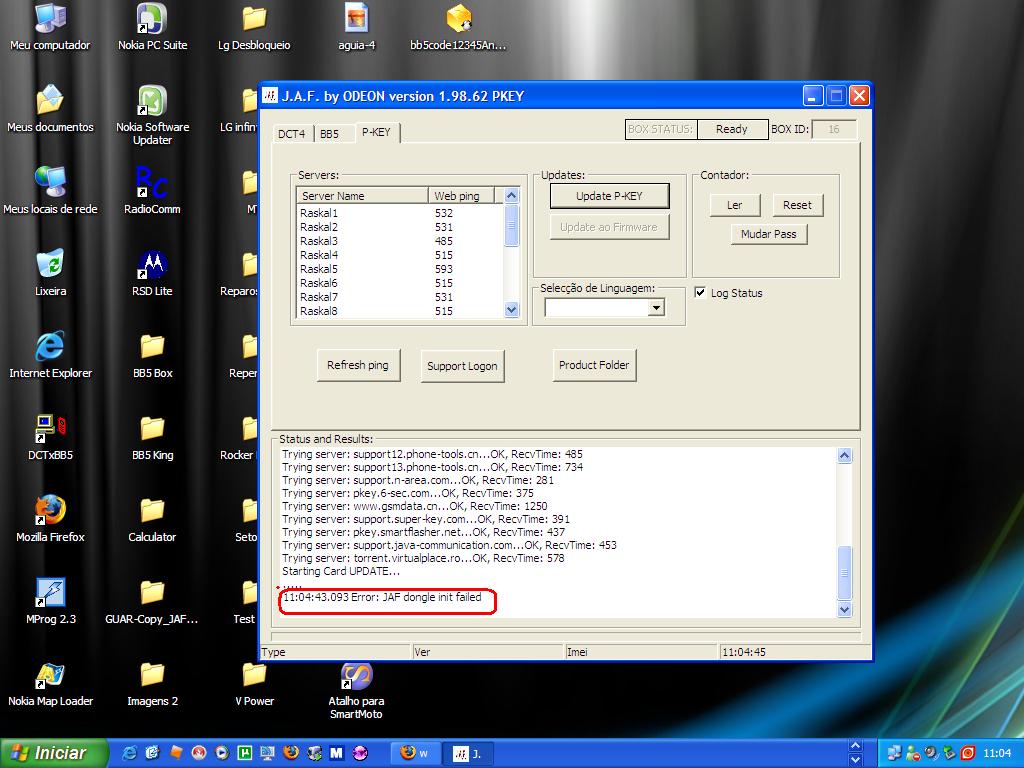Click log line for support.n-area.com server
The image size is (1024, 768).
[418, 480]
